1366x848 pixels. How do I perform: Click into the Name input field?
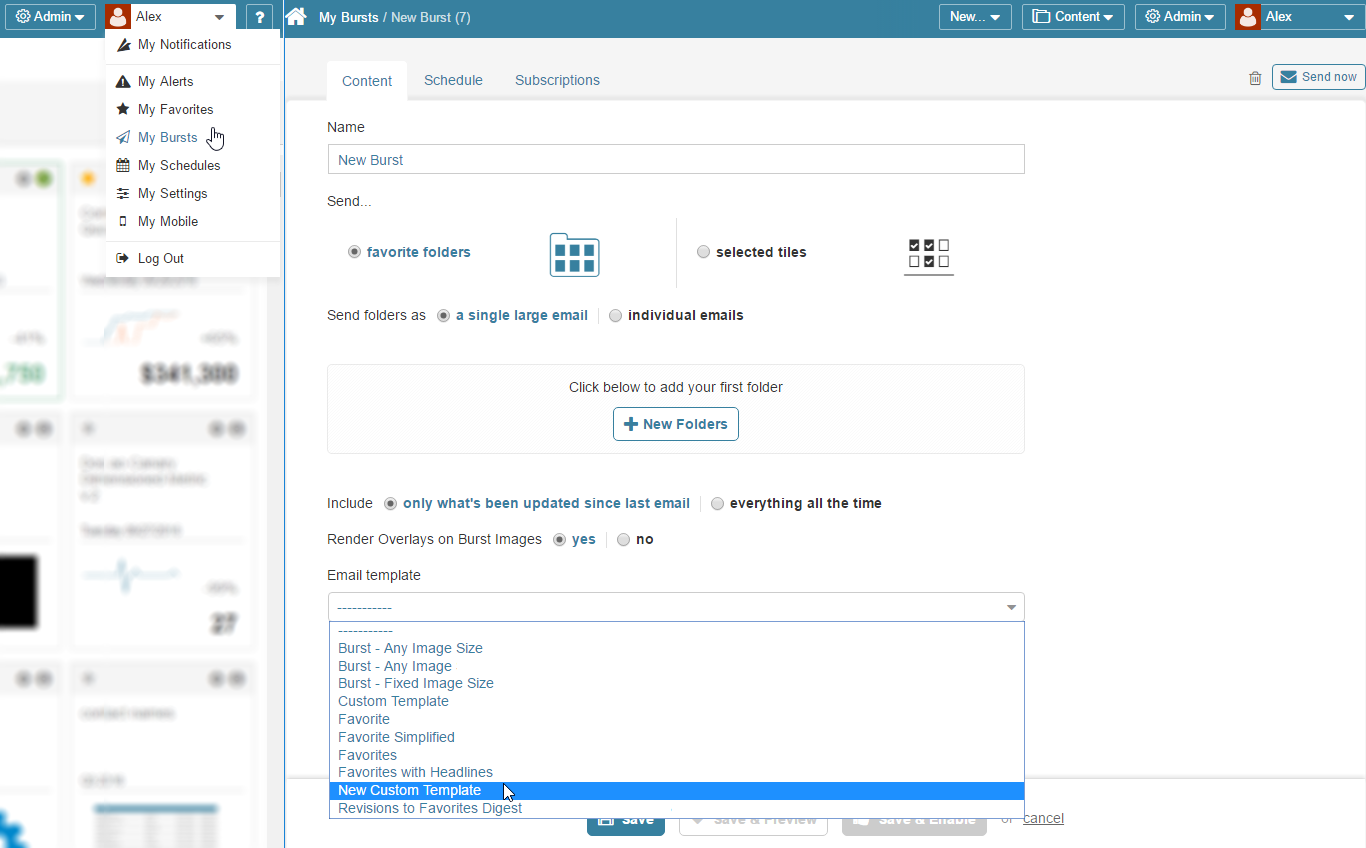pos(676,160)
